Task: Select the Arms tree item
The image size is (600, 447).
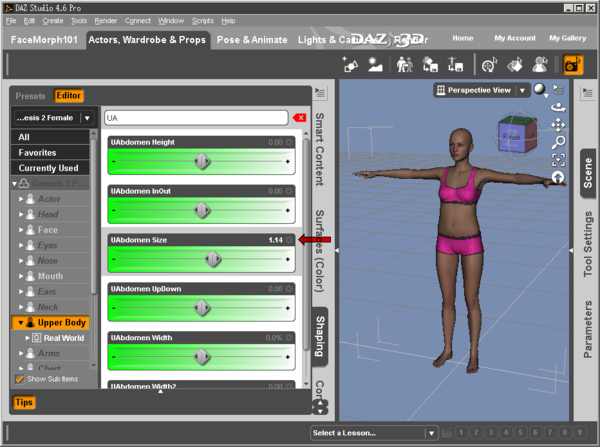Action: point(49,353)
